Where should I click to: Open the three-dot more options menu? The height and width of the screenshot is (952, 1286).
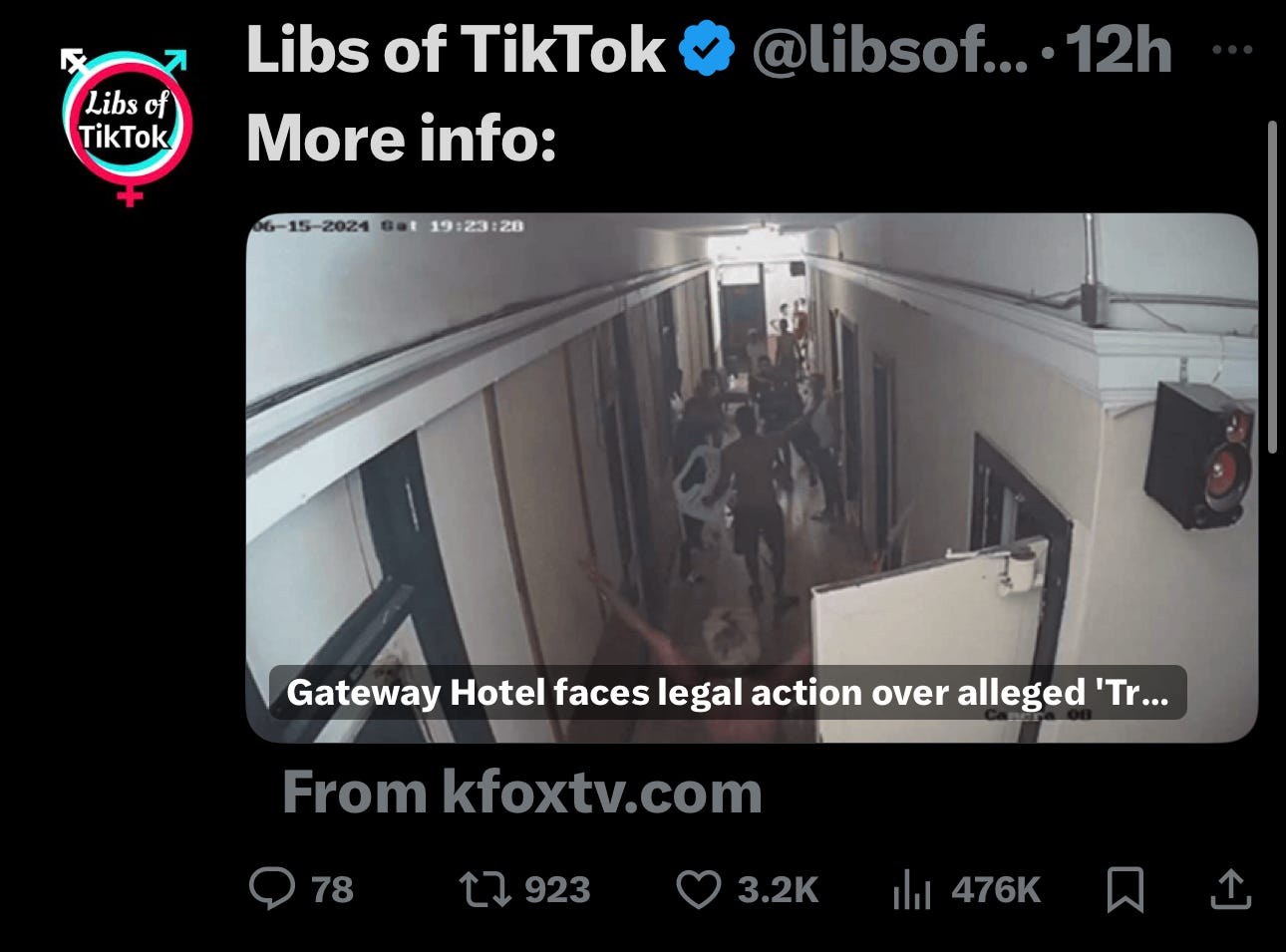pos(1233,49)
